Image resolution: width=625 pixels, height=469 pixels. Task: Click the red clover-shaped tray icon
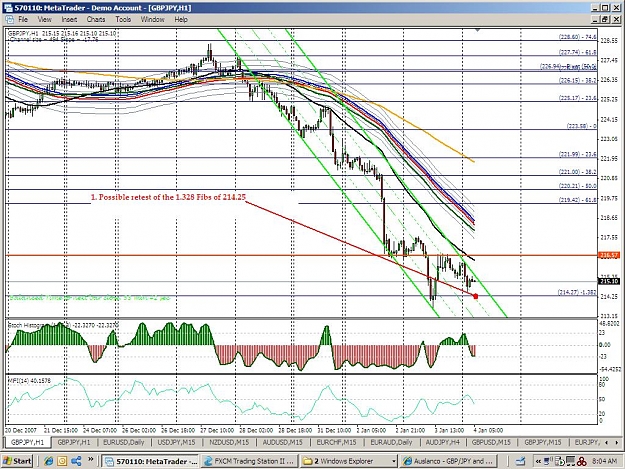[x=582, y=461]
